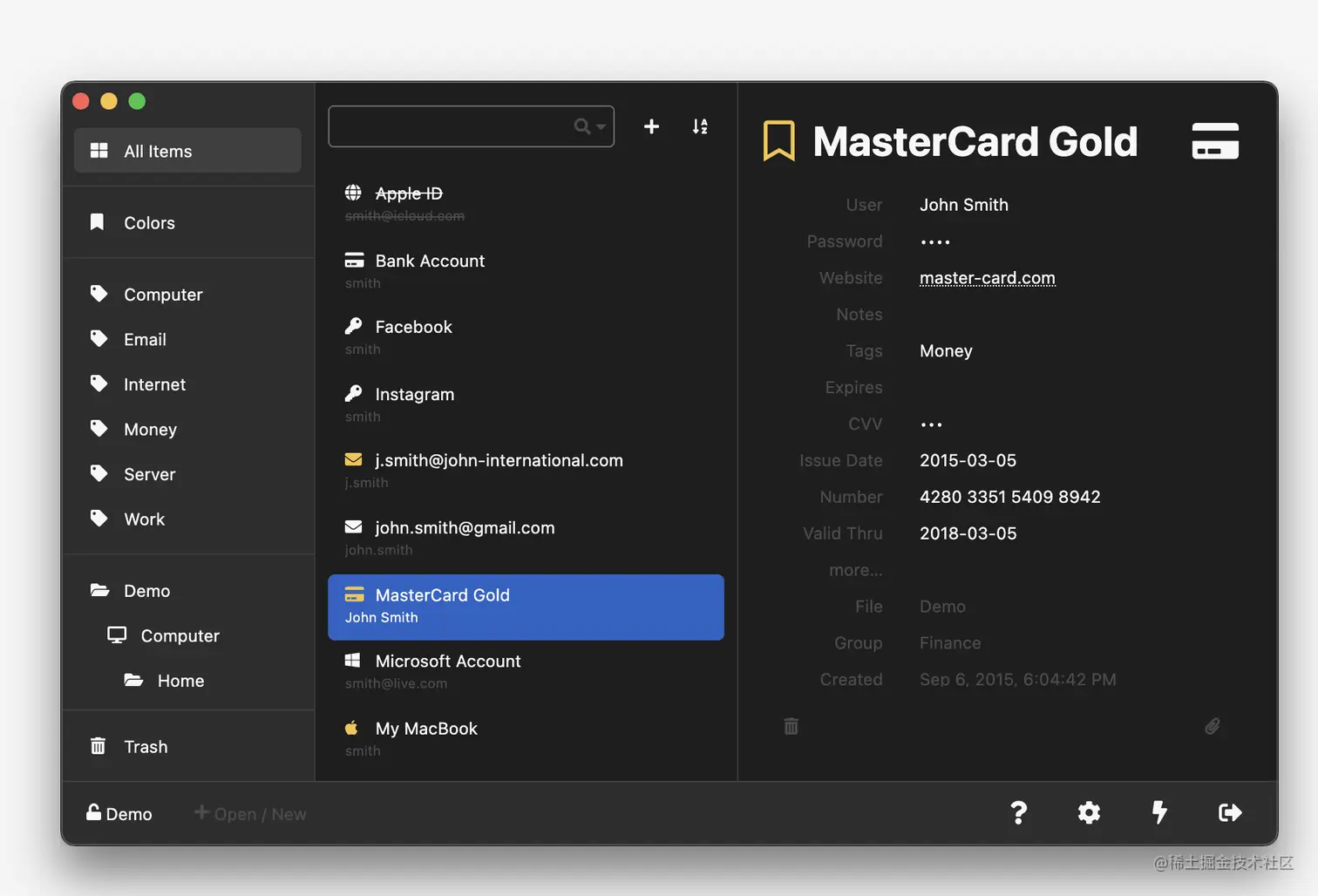Click the add new entry plus icon
The height and width of the screenshot is (896, 1318).
tap(651, 126)
